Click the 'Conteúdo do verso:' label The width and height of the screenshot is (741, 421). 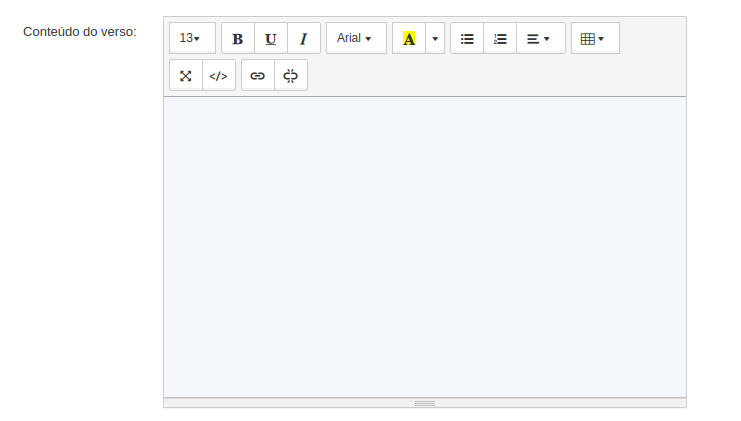tap(80, 32)
